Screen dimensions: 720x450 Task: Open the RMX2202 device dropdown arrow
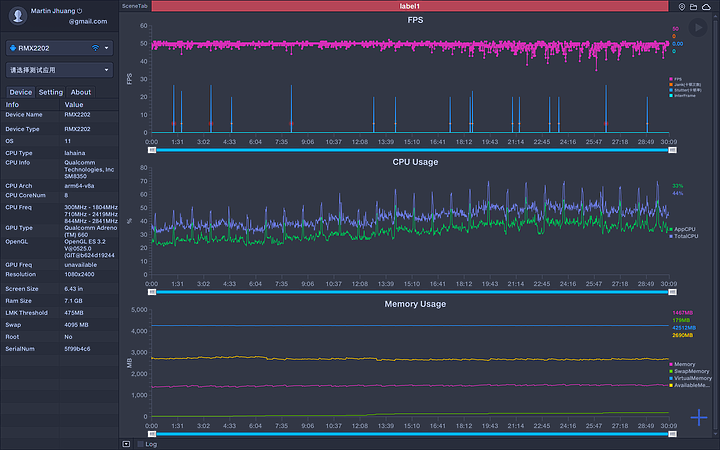107,48
